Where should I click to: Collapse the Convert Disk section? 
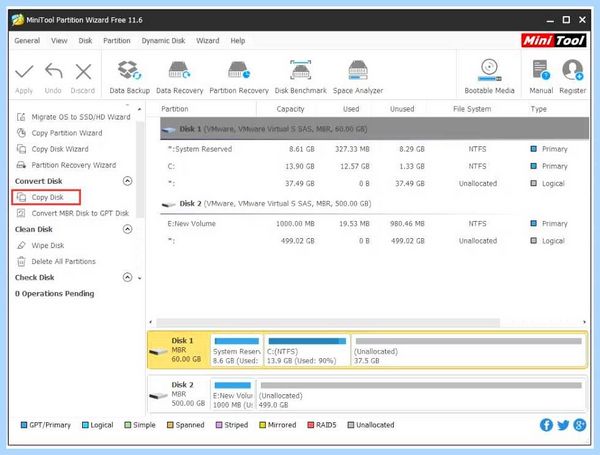pos(127,181)
